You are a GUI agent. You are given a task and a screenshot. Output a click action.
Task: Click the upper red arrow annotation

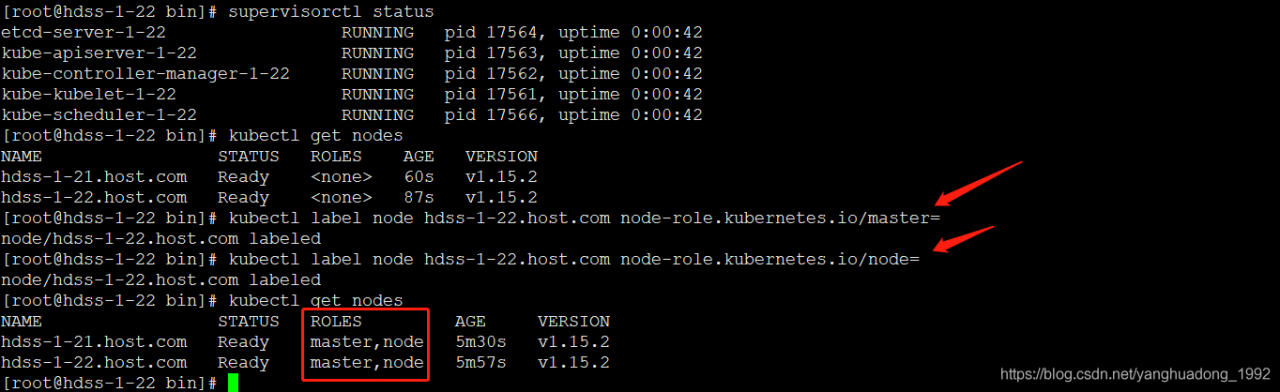click(979, 183)
